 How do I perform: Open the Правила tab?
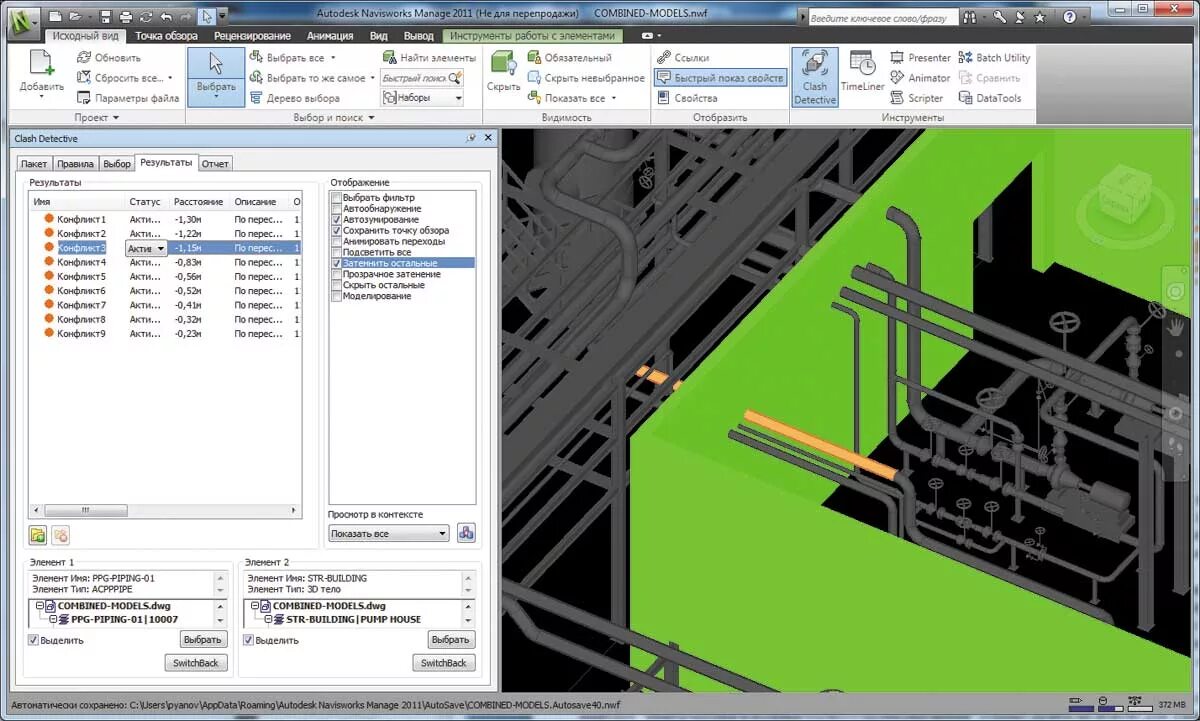(75, 163)
